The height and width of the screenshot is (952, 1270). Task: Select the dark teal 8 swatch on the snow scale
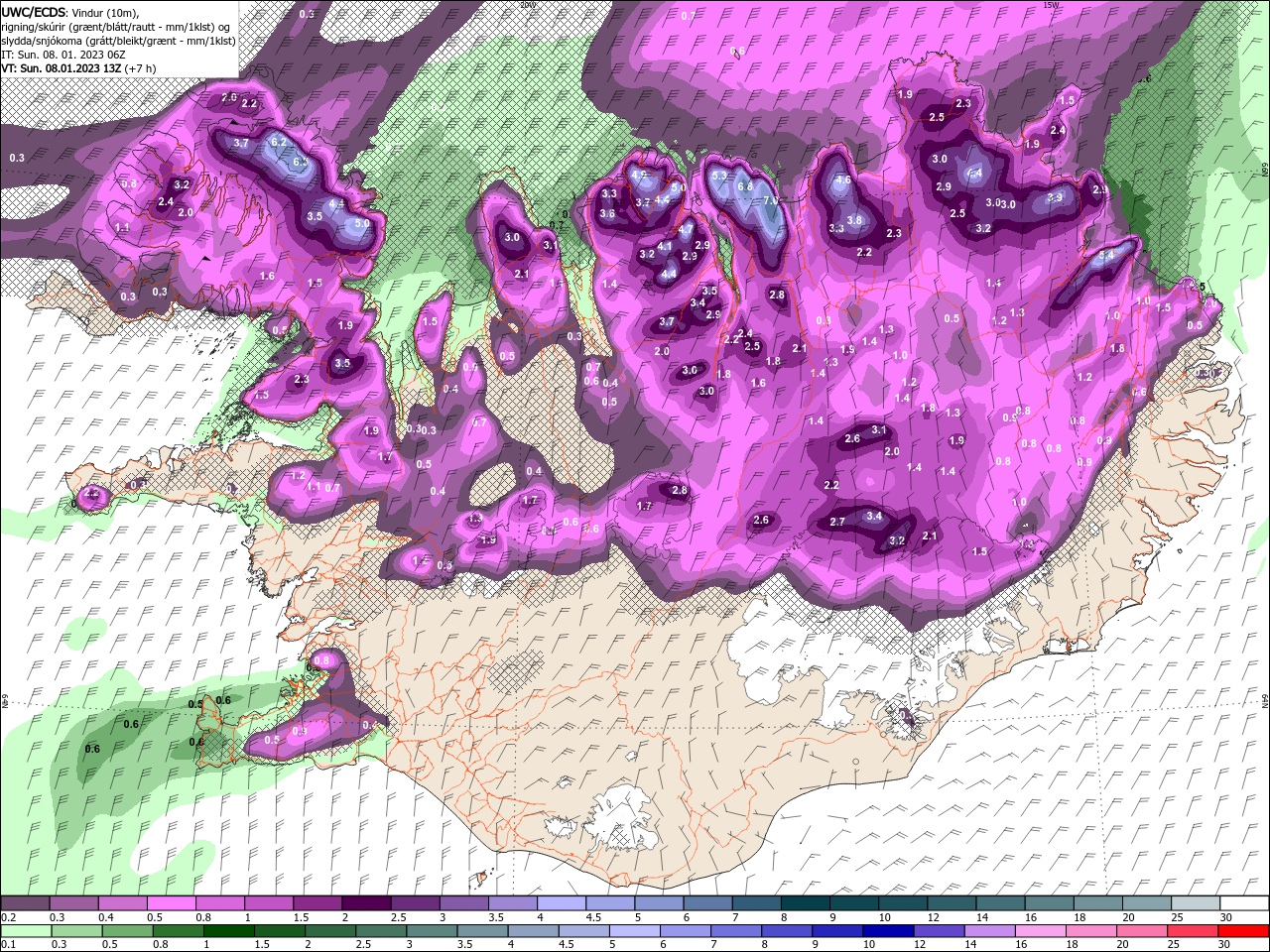(806, 903)
